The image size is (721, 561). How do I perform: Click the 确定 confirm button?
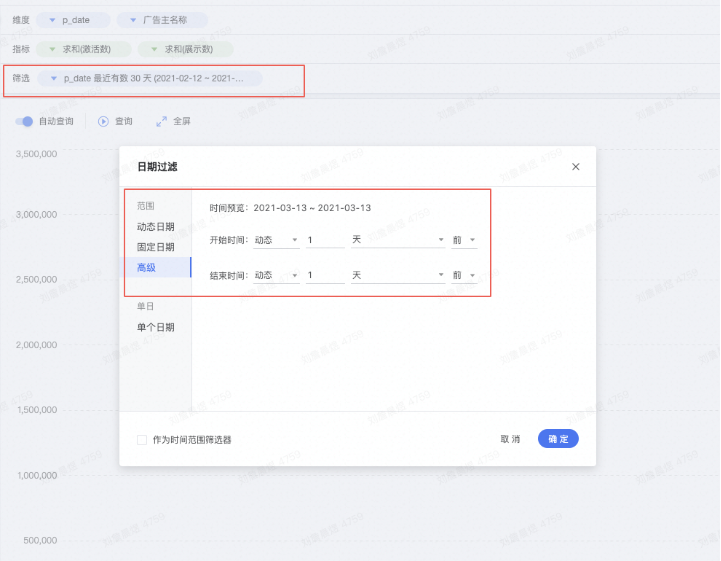tap(558, 439)
